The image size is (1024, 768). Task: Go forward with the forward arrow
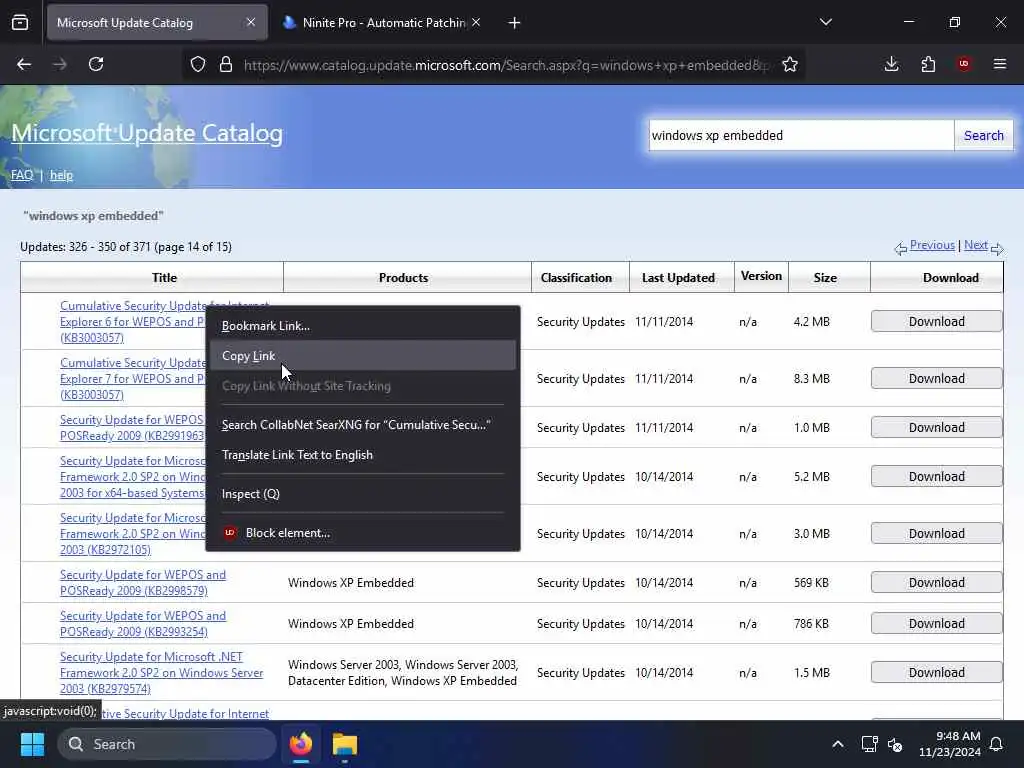(59, 64)
